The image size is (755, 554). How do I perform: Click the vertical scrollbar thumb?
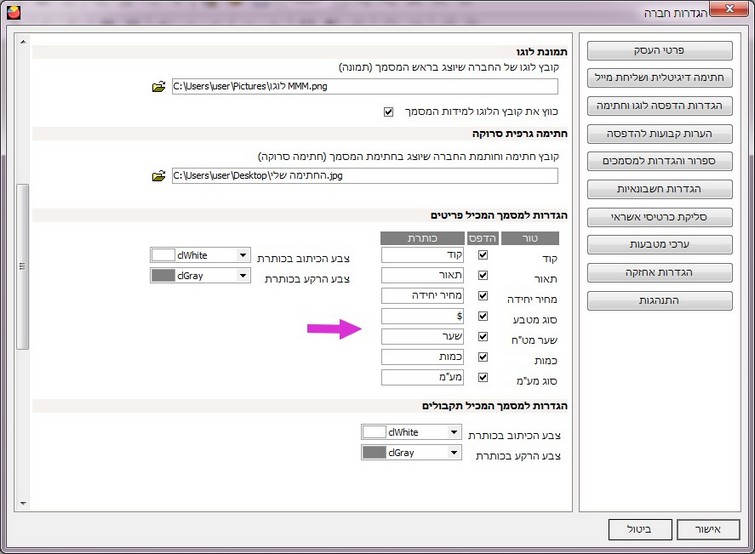click(x=23, y=267)
